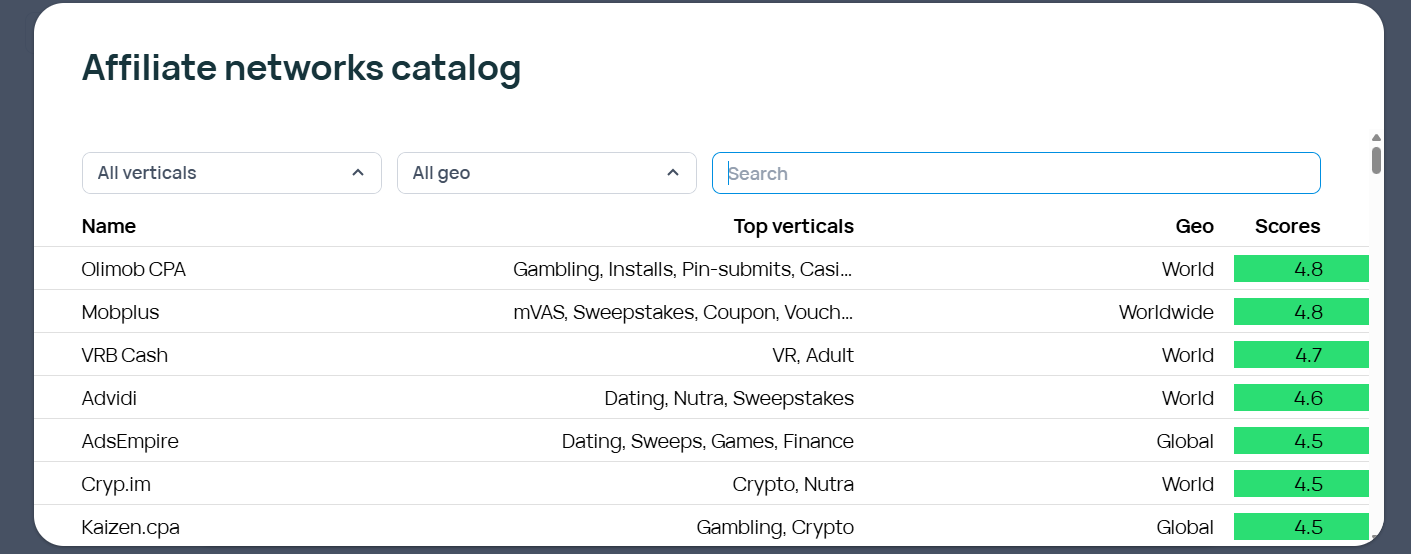This screenshot has height=554, width=1411.
Task: Click the Geo column header
Action: [1194, 226]
